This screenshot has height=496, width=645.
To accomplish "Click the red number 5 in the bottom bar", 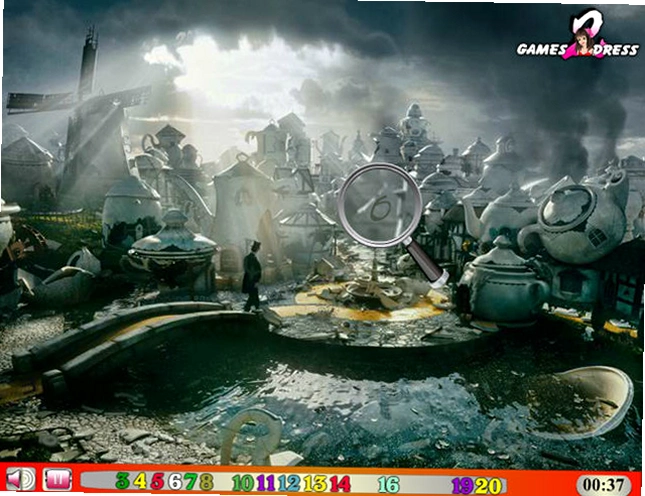I will 157,481.
